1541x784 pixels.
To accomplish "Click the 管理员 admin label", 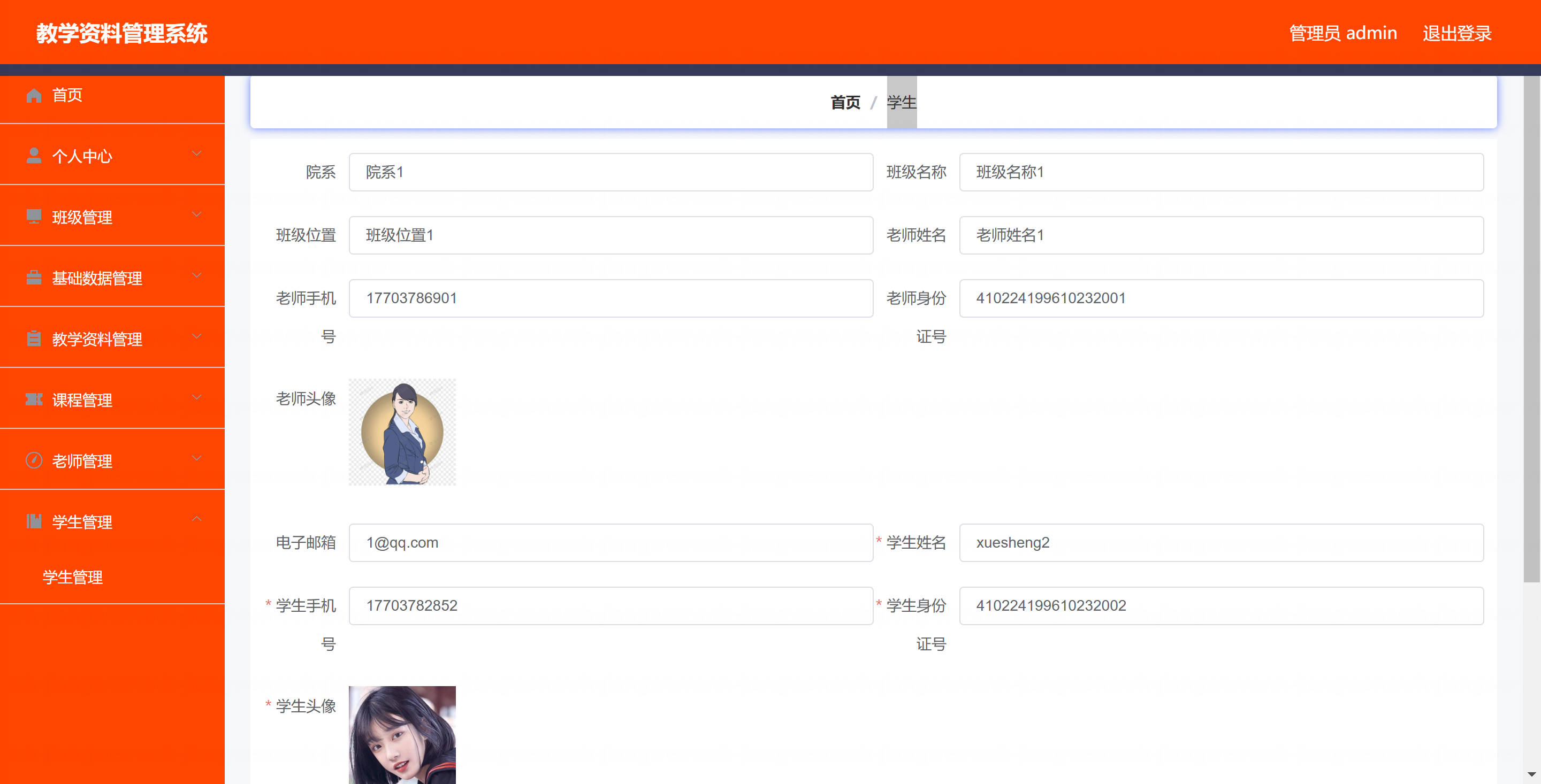I will pos(1343,33).
